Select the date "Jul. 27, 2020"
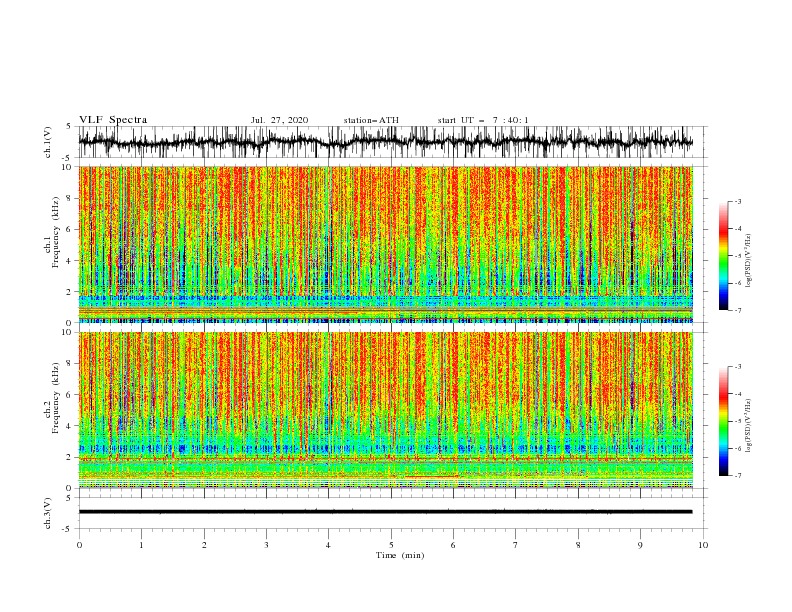This screenshot has height=612, width=792. 279,120
